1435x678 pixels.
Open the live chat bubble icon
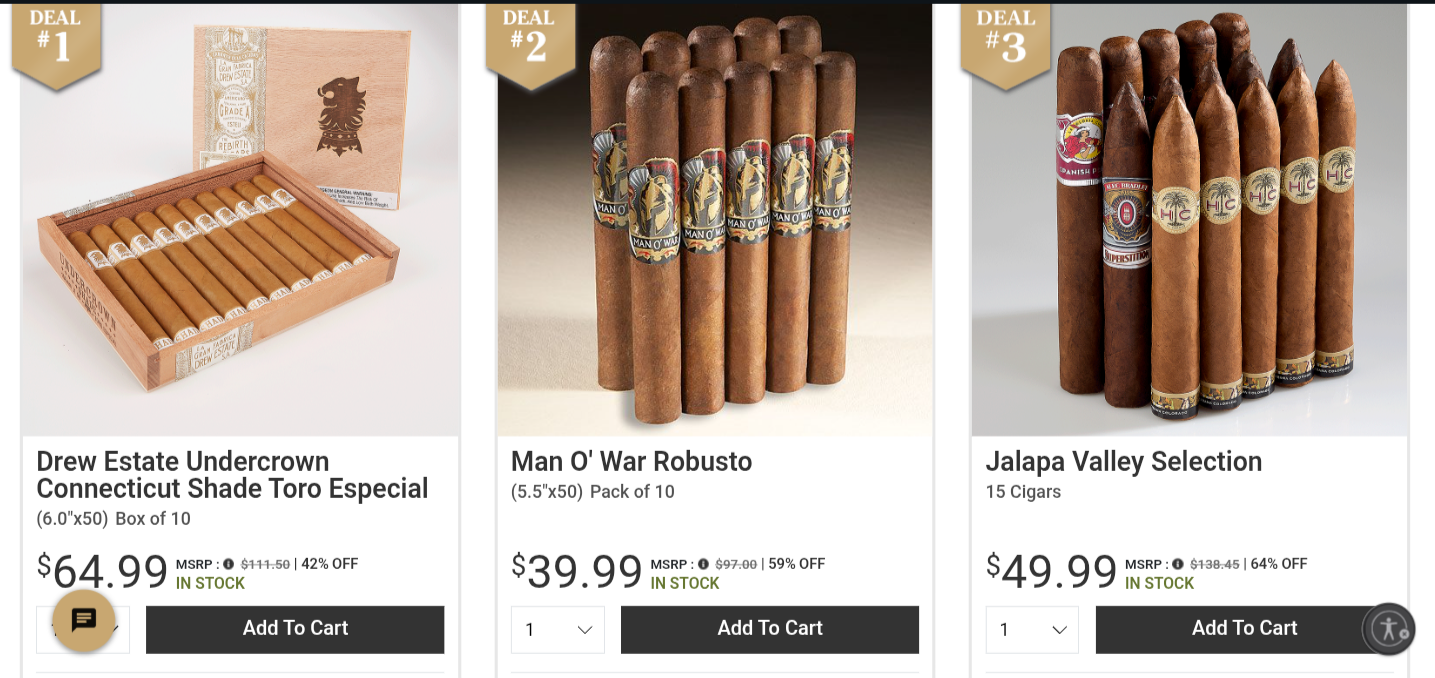point(84,621)
